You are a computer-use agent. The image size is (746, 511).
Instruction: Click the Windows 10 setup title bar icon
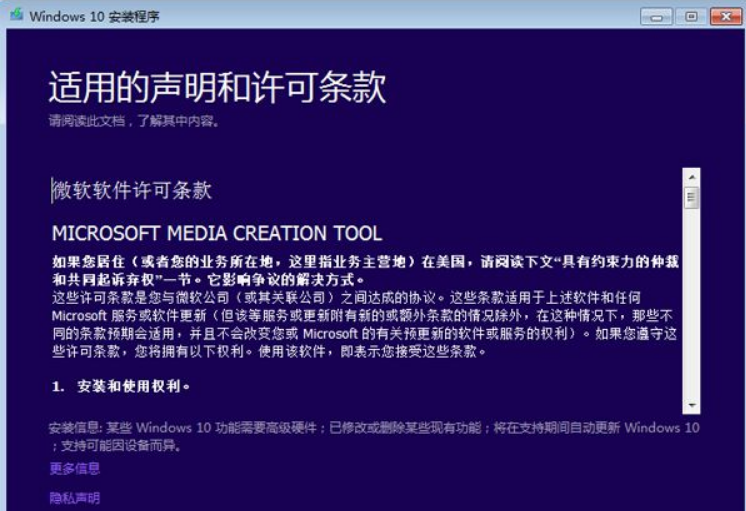click(17, 16)
